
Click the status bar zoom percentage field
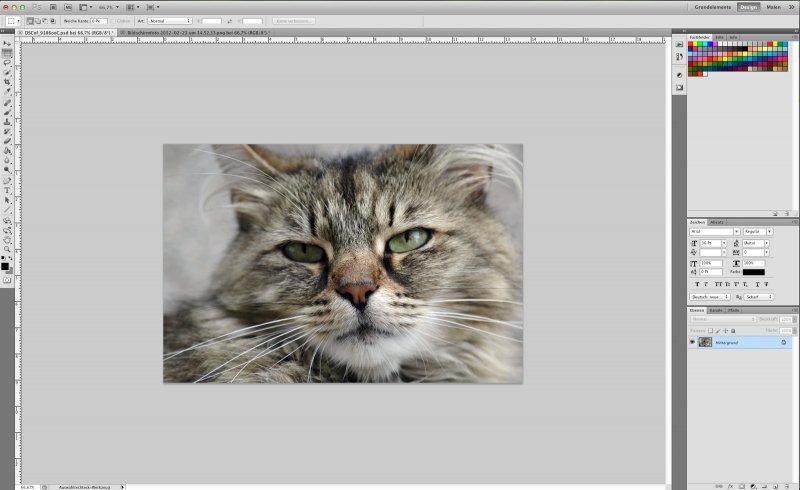(28, 487)
